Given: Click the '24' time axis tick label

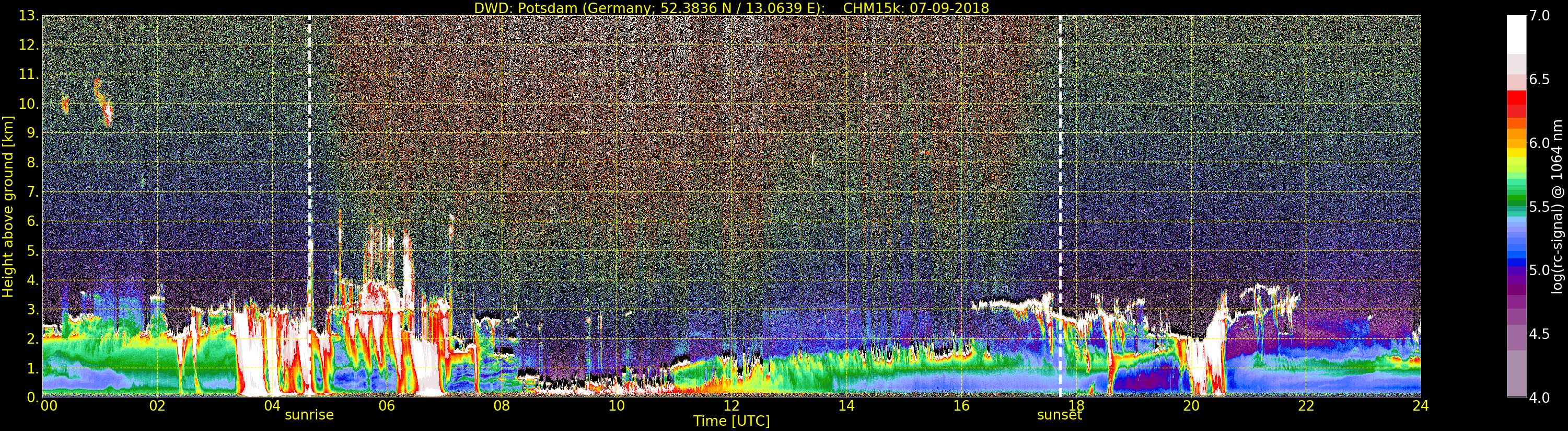Looking at the screenshot, I should pyautogui.click(x=1420, y=405).
